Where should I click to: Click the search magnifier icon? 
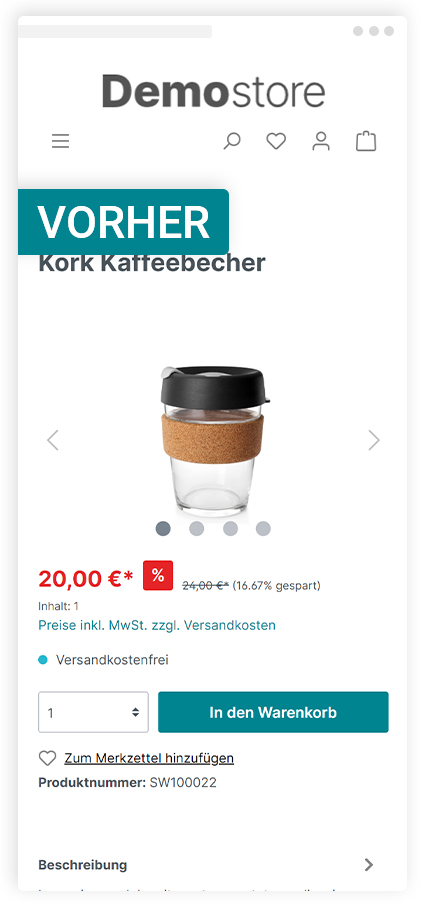point(232,141)
